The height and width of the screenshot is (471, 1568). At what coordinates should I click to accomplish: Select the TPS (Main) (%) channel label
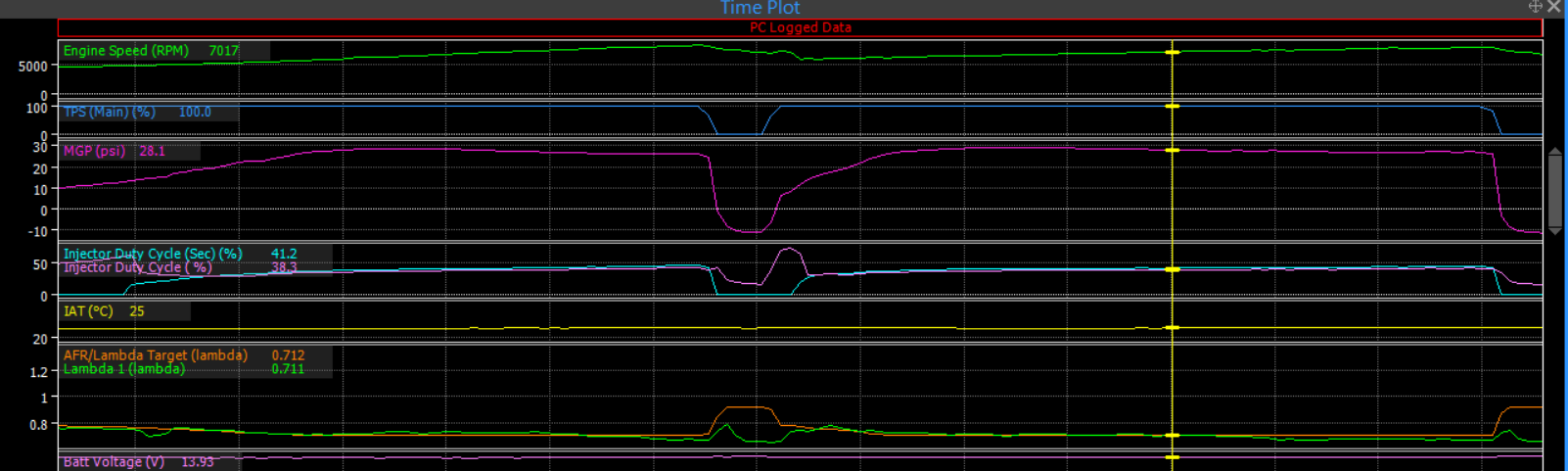[x=110, y=113]
